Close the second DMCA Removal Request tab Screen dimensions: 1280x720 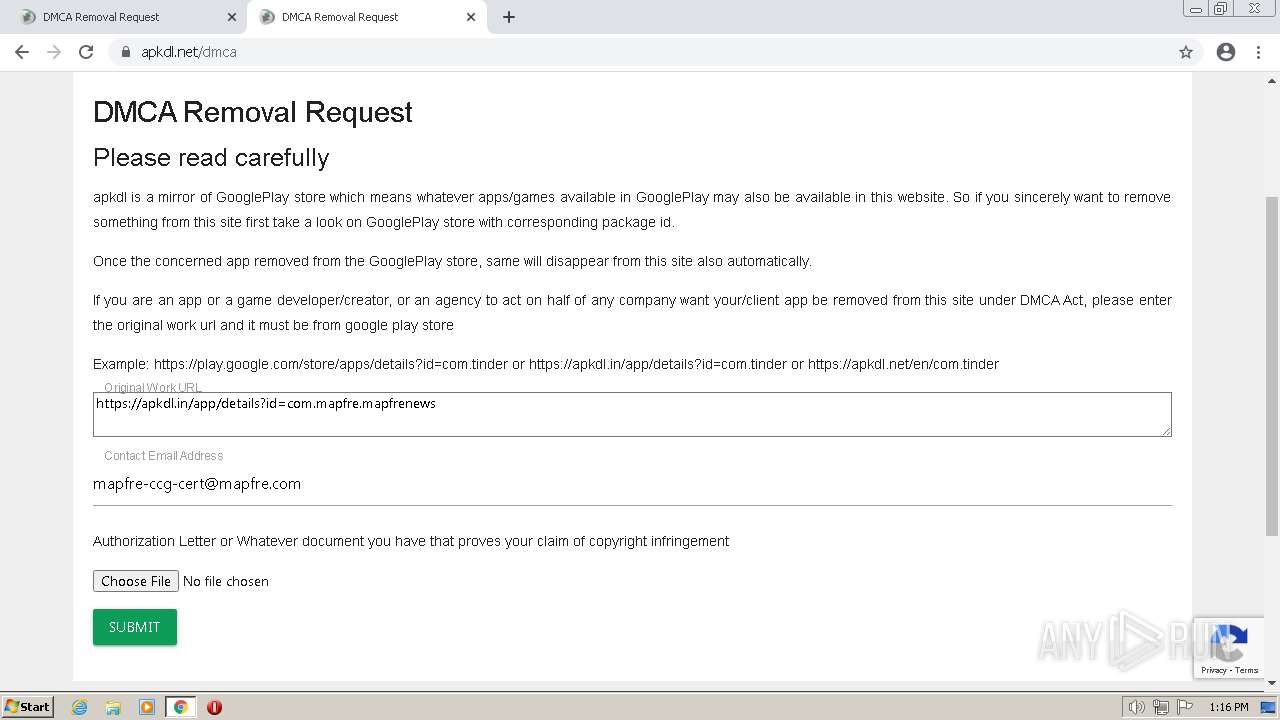pos(471,17)
